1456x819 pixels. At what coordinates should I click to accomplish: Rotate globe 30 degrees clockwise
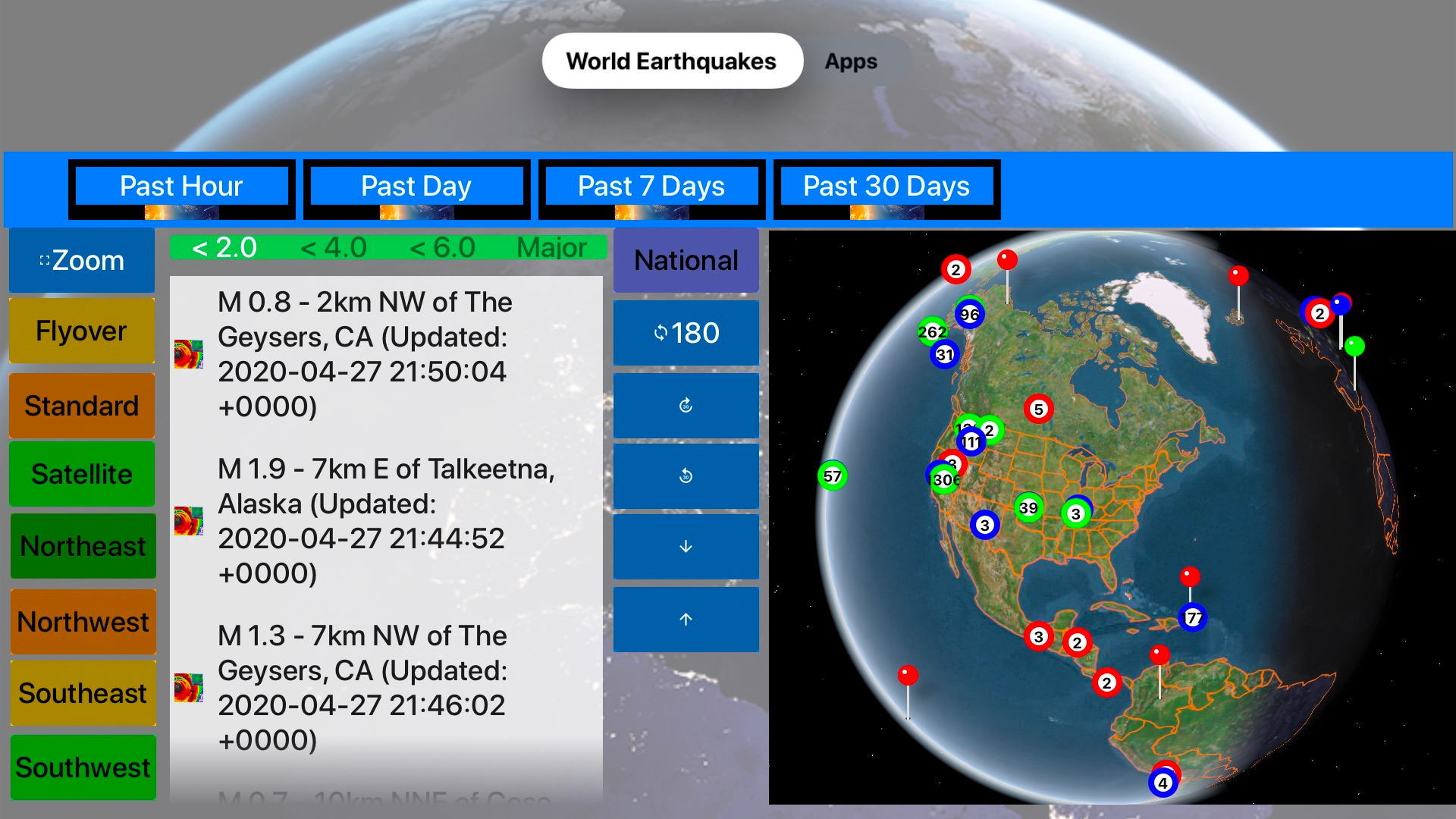pyautogui.click(x=686, y=405)
